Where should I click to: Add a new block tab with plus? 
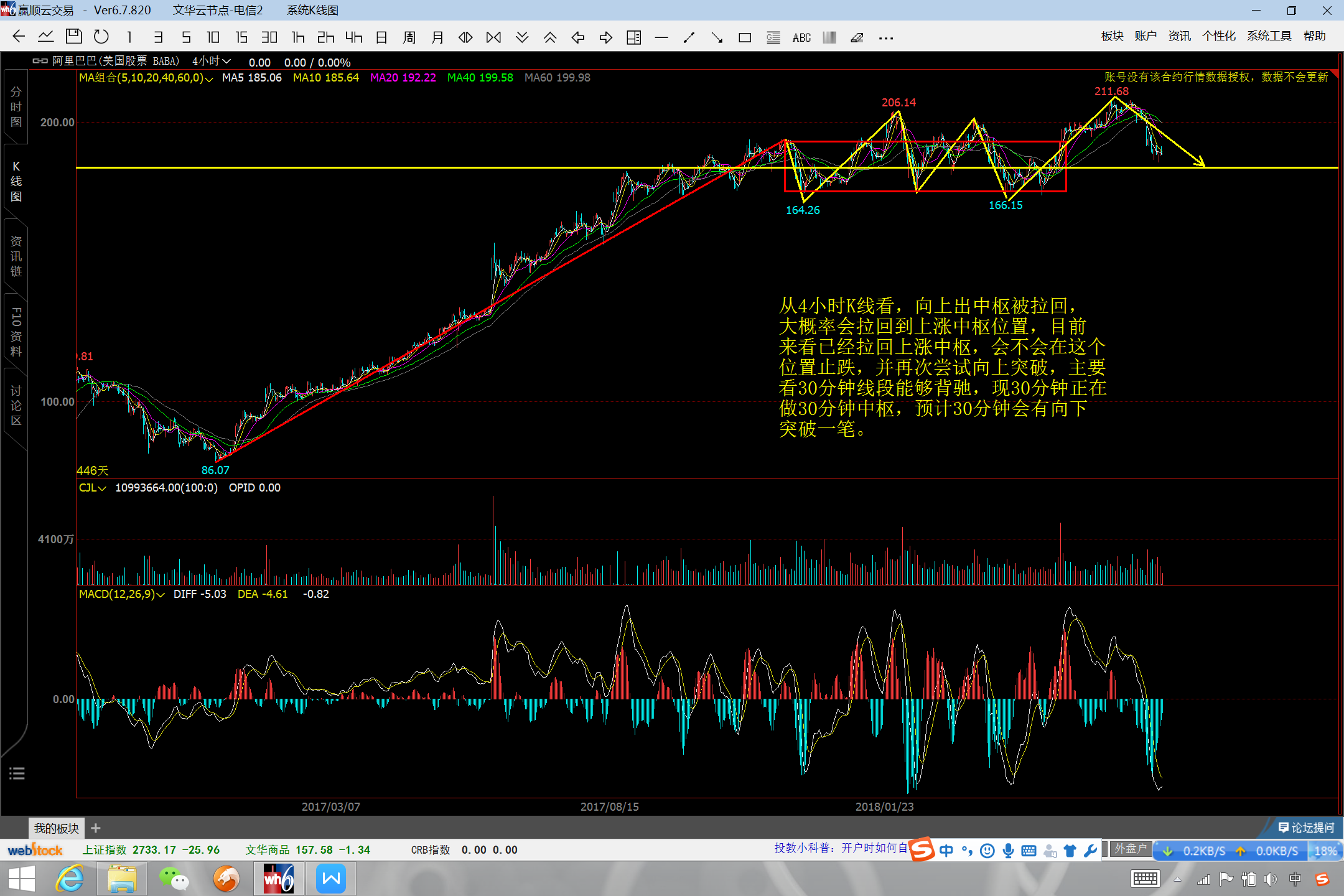95,828
